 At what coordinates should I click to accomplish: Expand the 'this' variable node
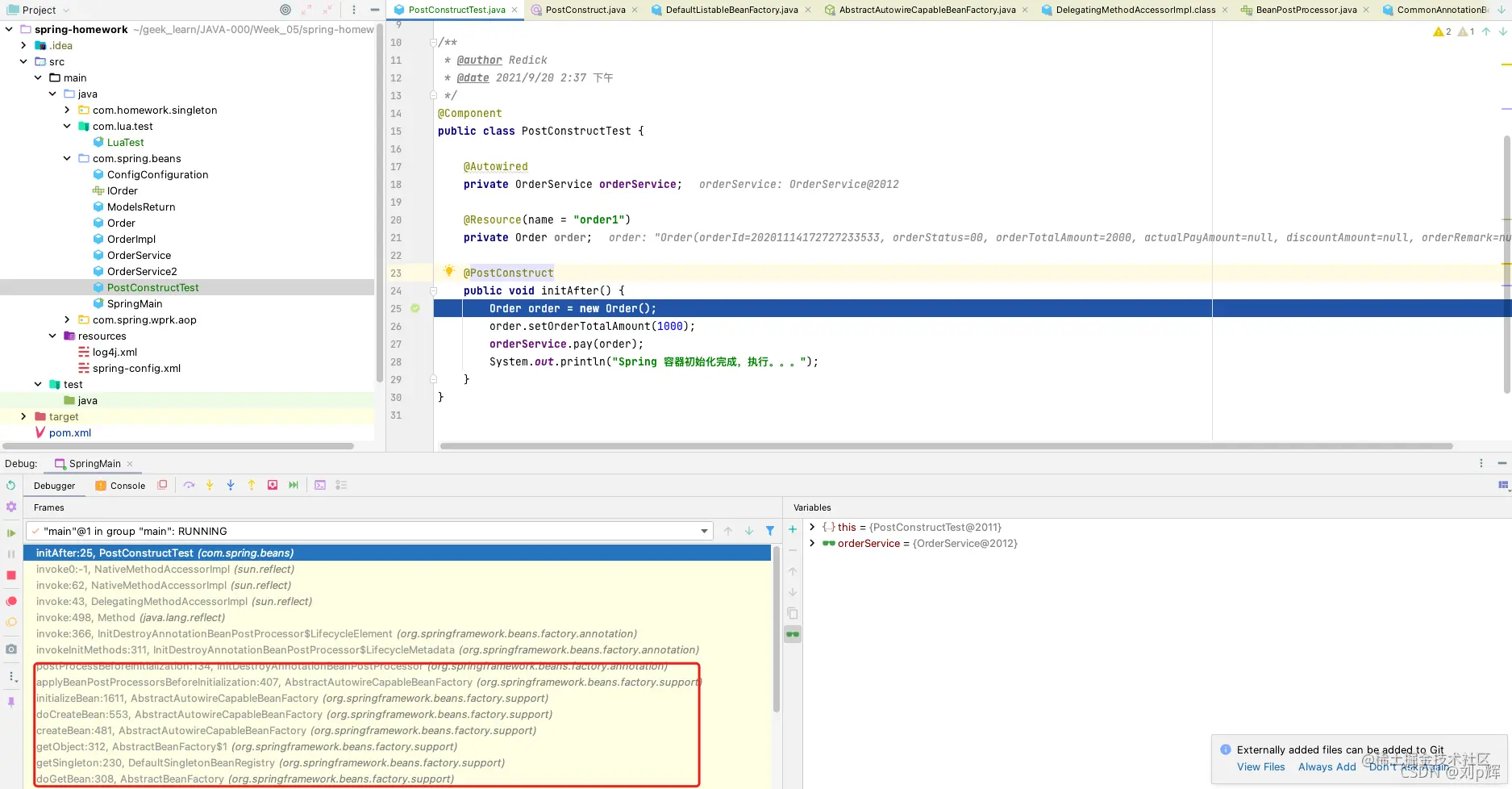(x=812, y=527)
